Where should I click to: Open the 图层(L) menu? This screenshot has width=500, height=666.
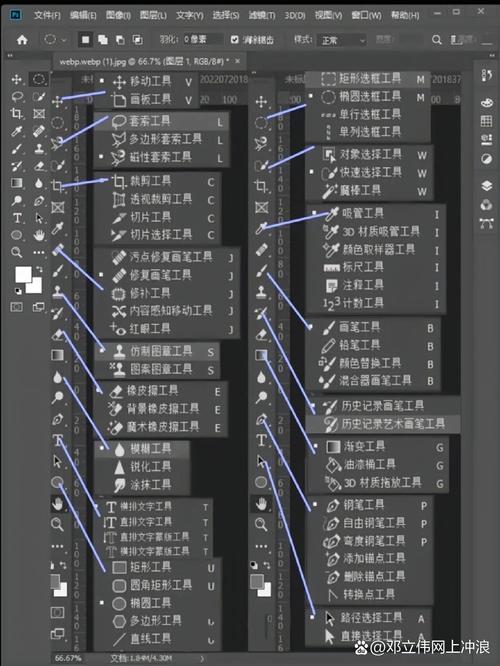[153, 16]
